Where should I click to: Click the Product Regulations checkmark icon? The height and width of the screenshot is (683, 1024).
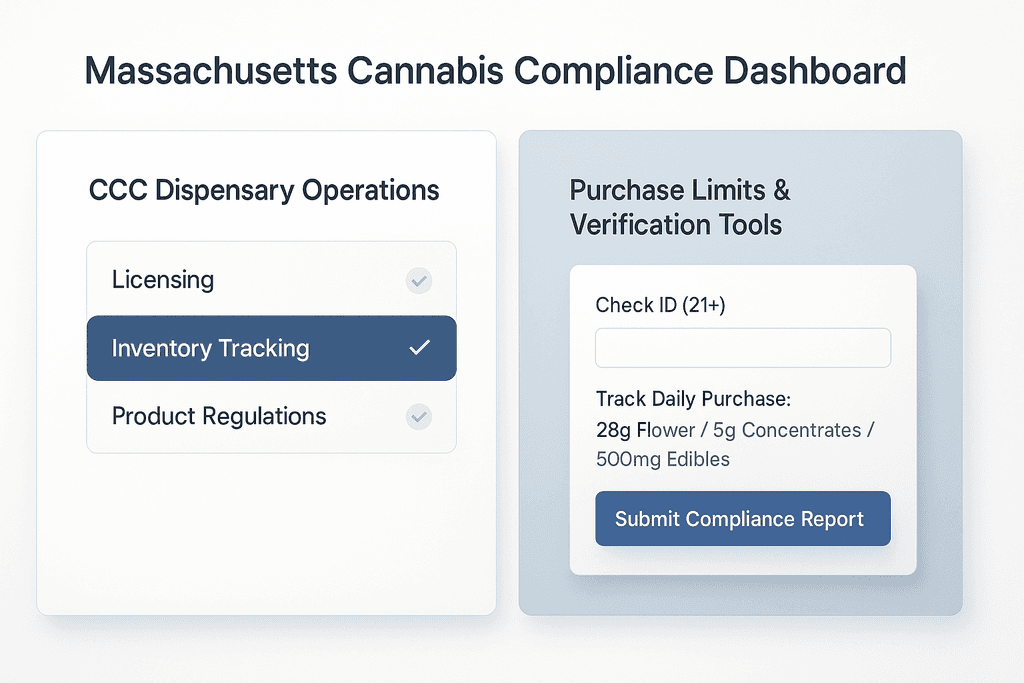click(419, 416)
